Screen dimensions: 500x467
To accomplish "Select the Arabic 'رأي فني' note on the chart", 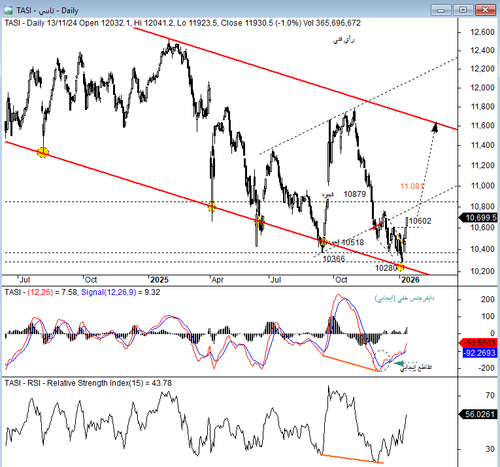I will pyautogui.click(x=344, y=40).
